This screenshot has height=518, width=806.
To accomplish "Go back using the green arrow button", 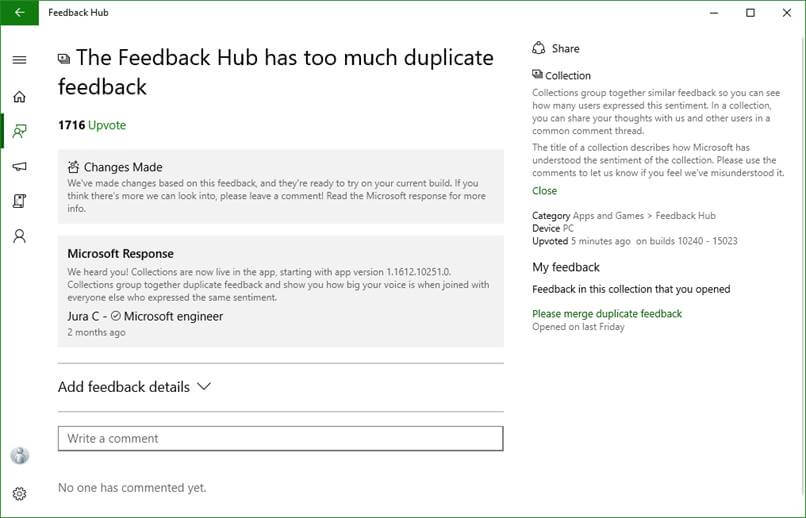I will click(20, 13).
